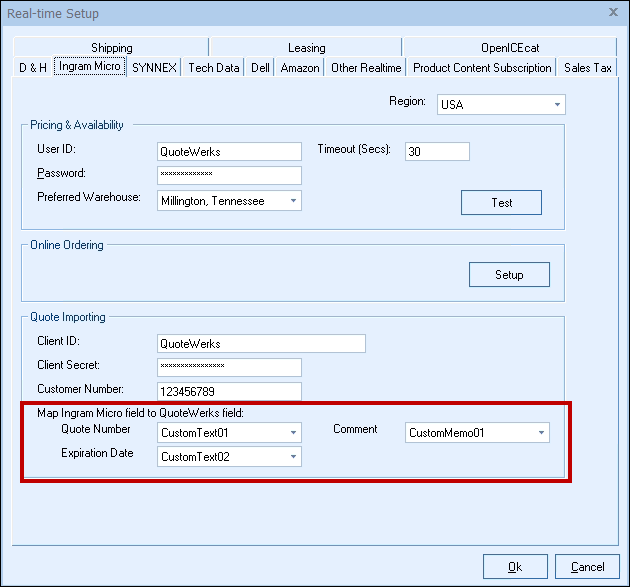Select the Ingram Micro tab
The height and width of the screenshot is (587, 630).
click(90, 66)
